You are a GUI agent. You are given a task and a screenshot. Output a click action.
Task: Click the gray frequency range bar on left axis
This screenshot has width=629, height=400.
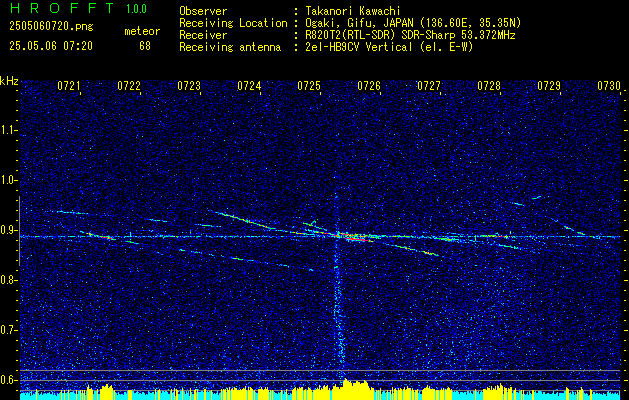[19, 231]
